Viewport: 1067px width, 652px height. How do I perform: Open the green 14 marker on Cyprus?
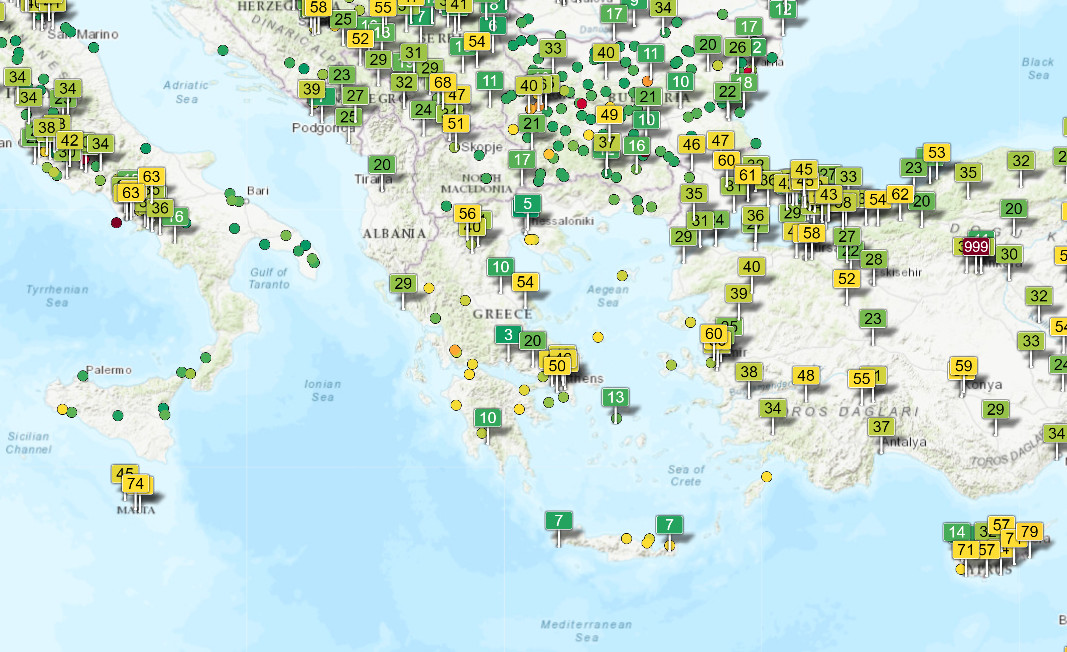[958, 532]
